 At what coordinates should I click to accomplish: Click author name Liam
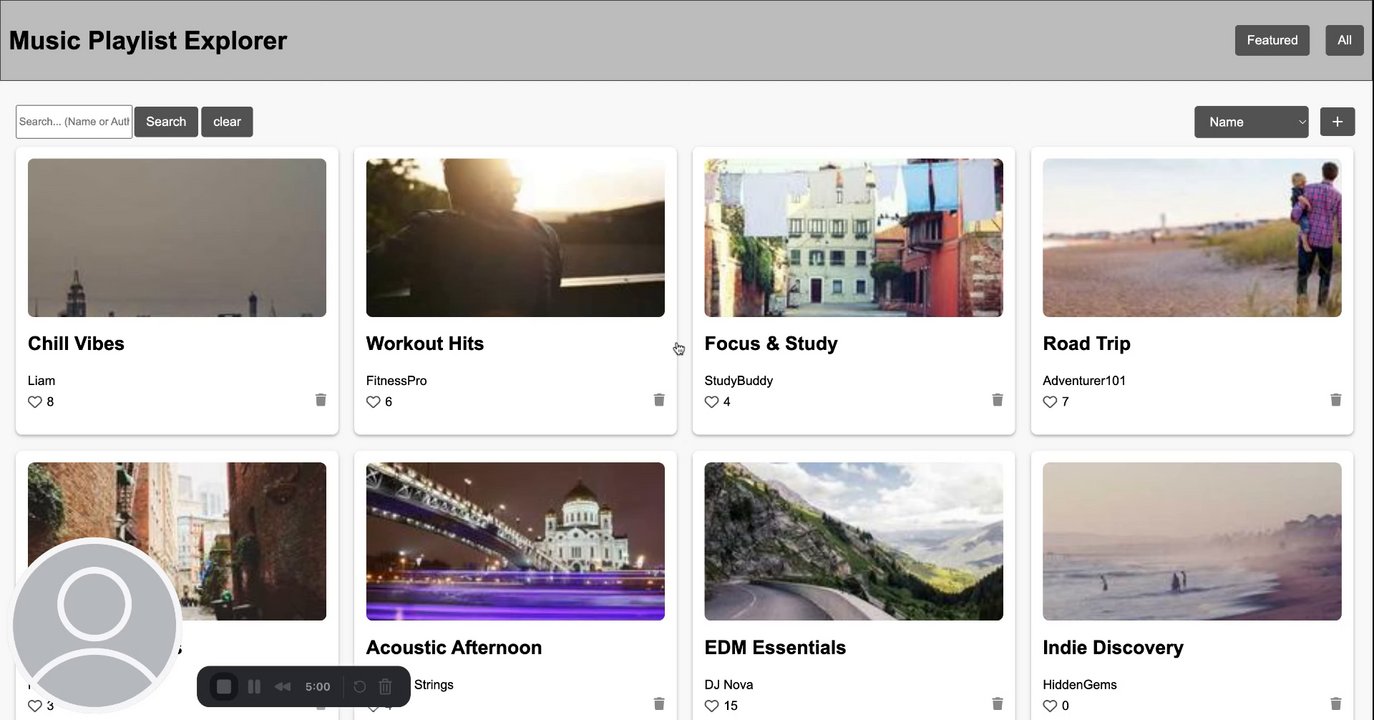point(42,381)
